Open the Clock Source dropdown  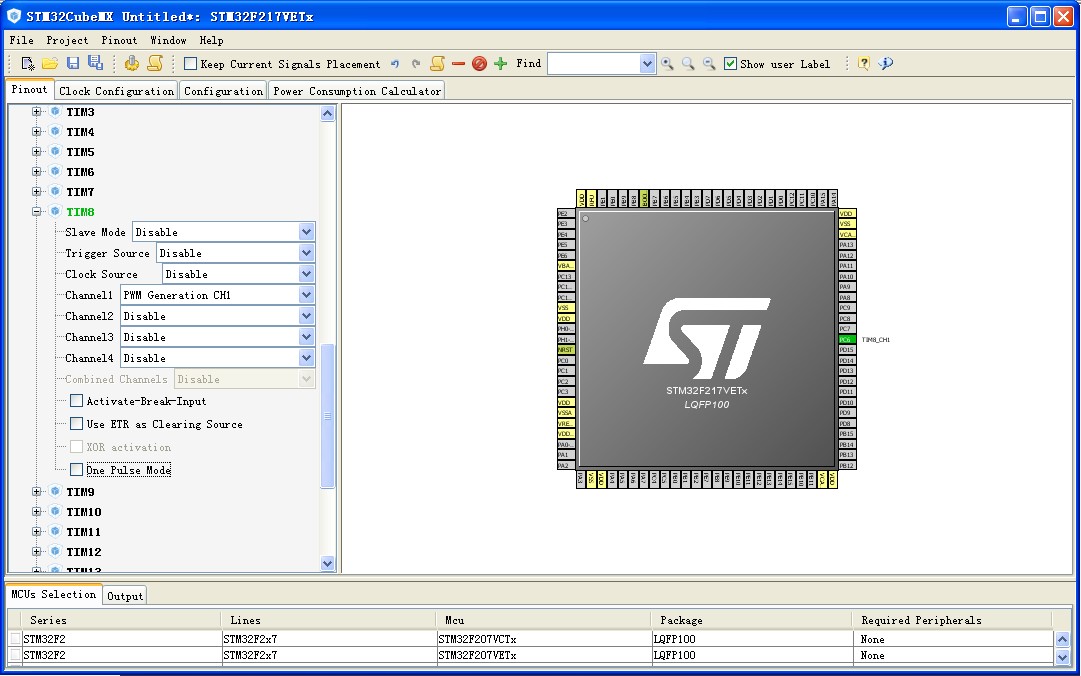[307, 274]
